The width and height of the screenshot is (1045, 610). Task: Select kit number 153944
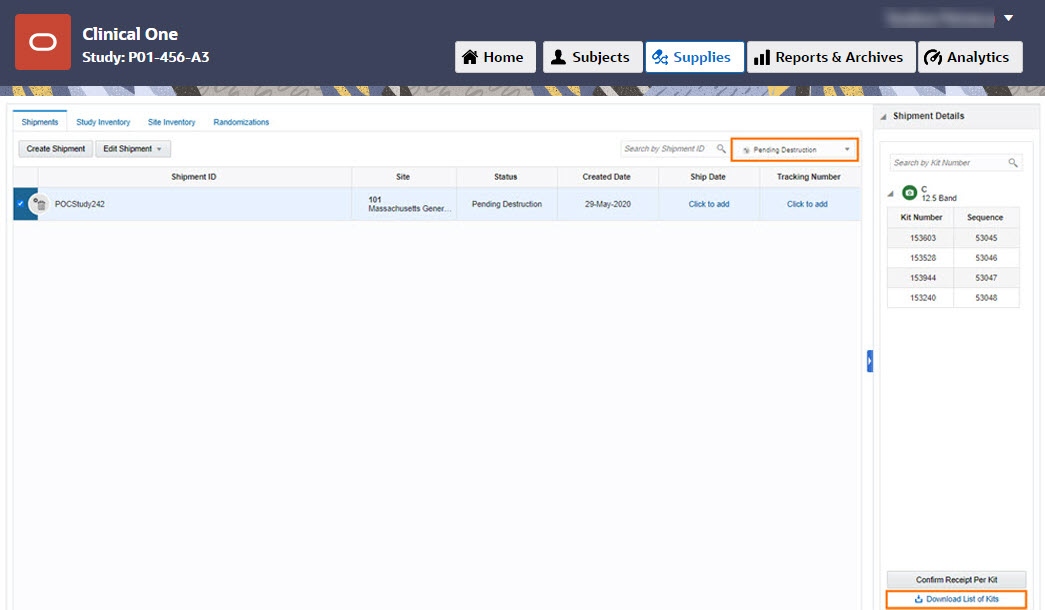tap(923, 278)
